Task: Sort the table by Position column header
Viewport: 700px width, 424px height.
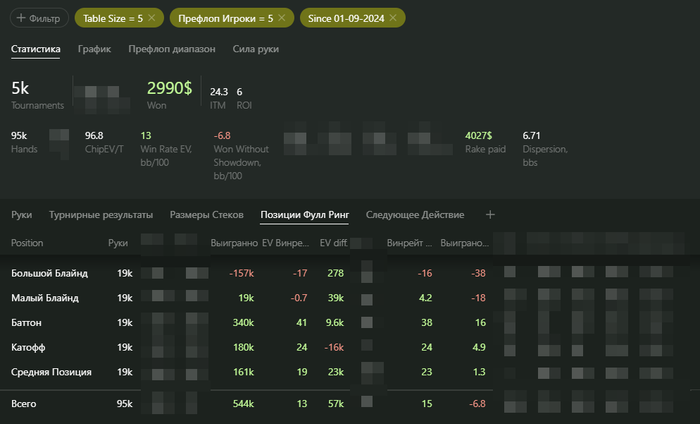Action: point(27,243)
